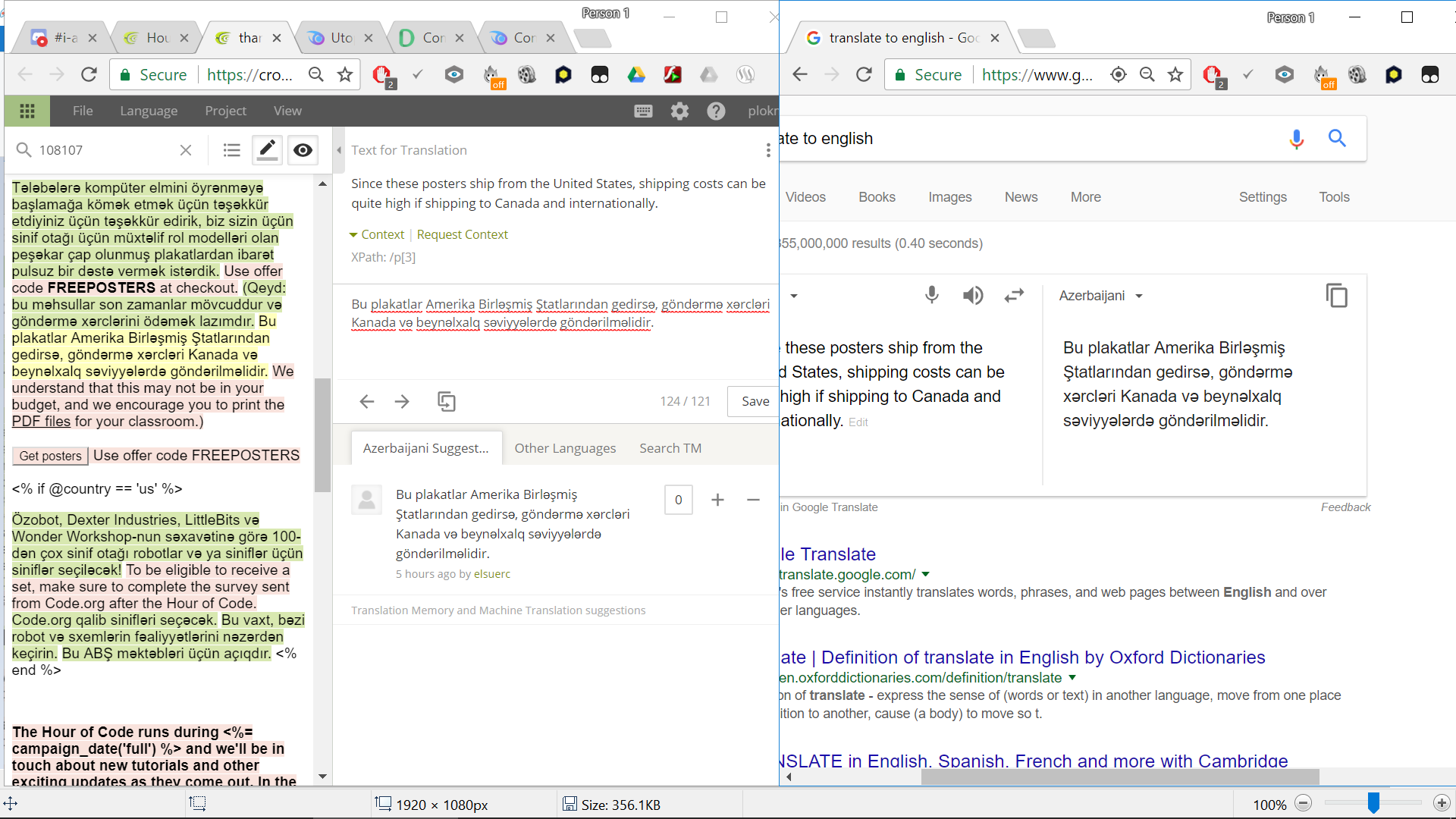Switch to Other Languages tab
1456x819 pixels.
[x=565, y=448]
